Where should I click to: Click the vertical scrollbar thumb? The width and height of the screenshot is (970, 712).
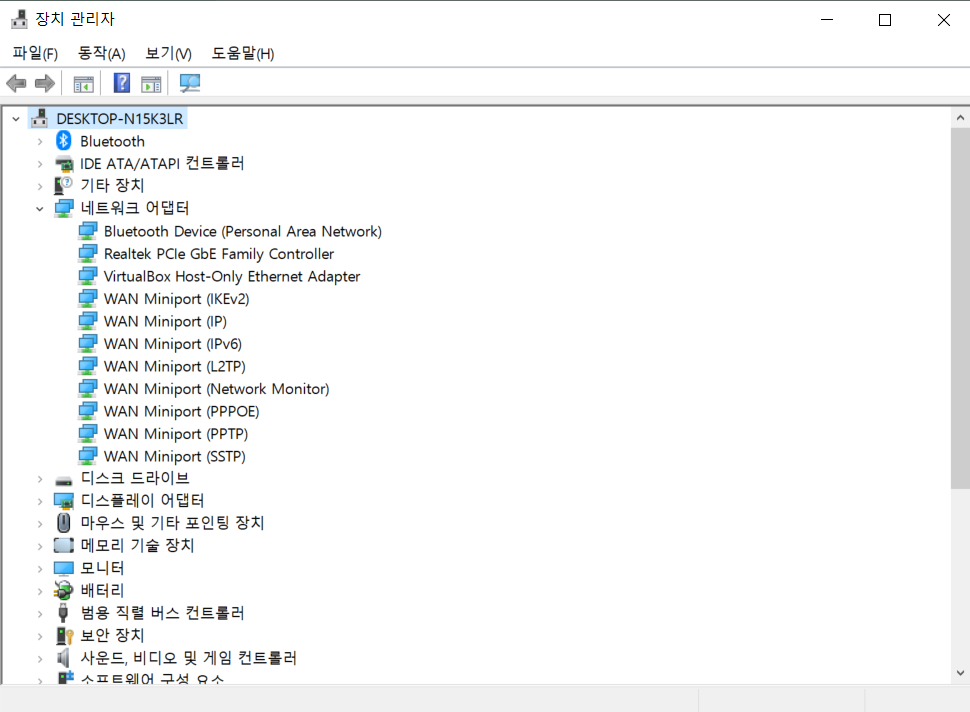point(960,307)
